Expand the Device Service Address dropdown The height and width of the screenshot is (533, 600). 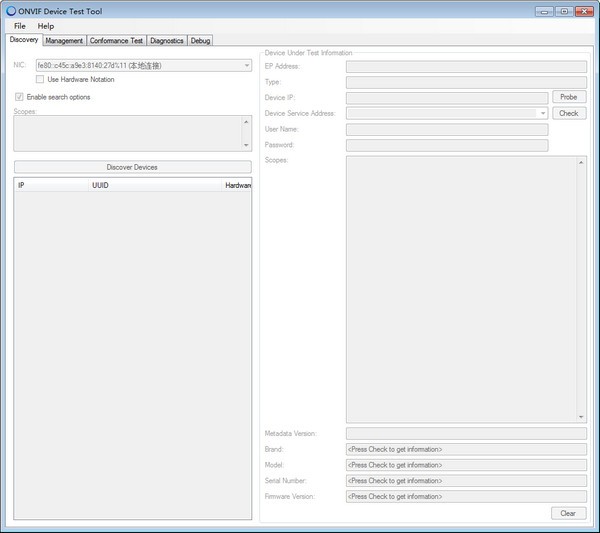click(543, 113)
